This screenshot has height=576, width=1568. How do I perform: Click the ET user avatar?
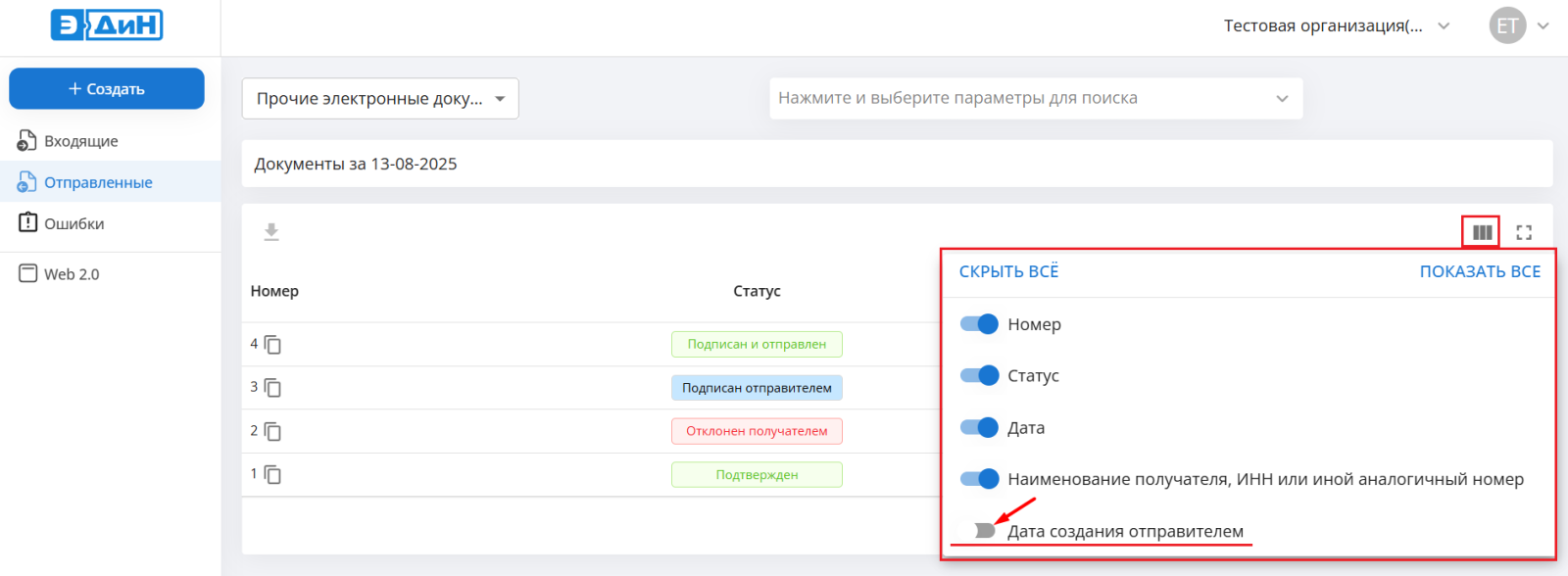click(1507, 25)
